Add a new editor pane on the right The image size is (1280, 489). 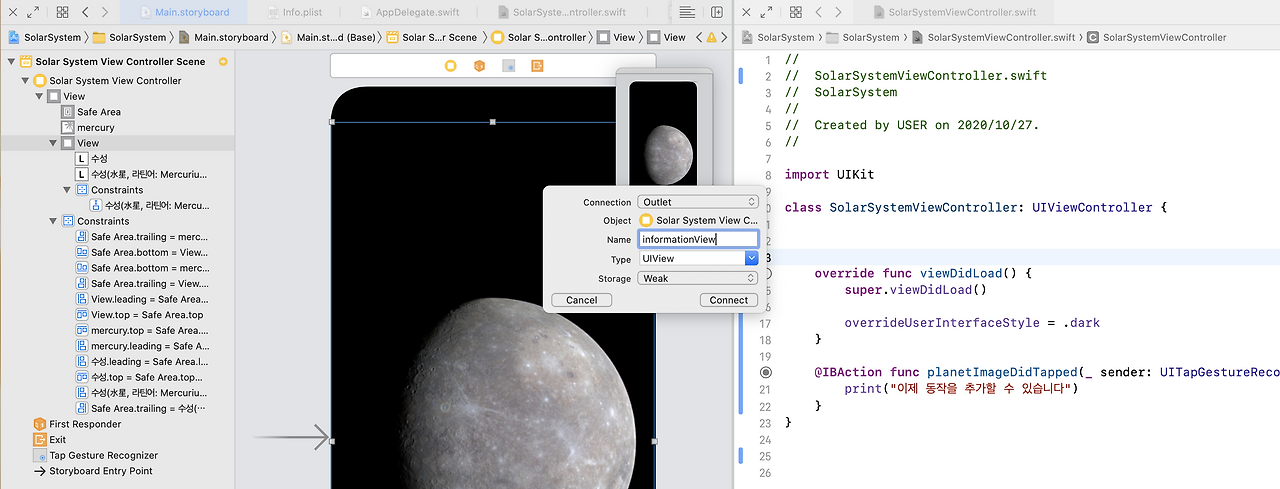pyautogui.click(x=717, y=12)
